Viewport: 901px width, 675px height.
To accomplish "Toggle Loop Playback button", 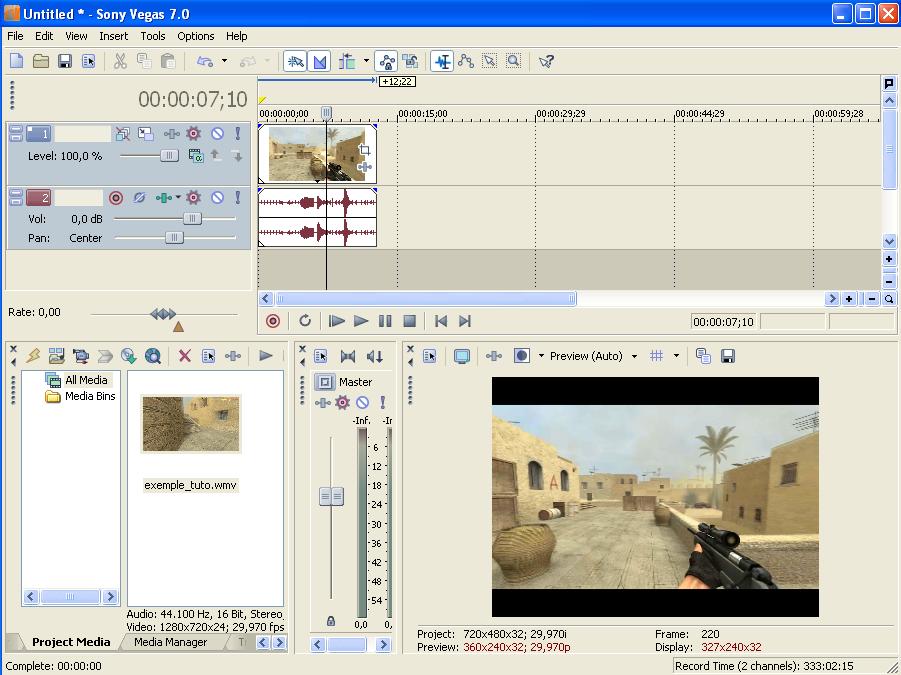I will pyautogui.click(x=305, y=321).
